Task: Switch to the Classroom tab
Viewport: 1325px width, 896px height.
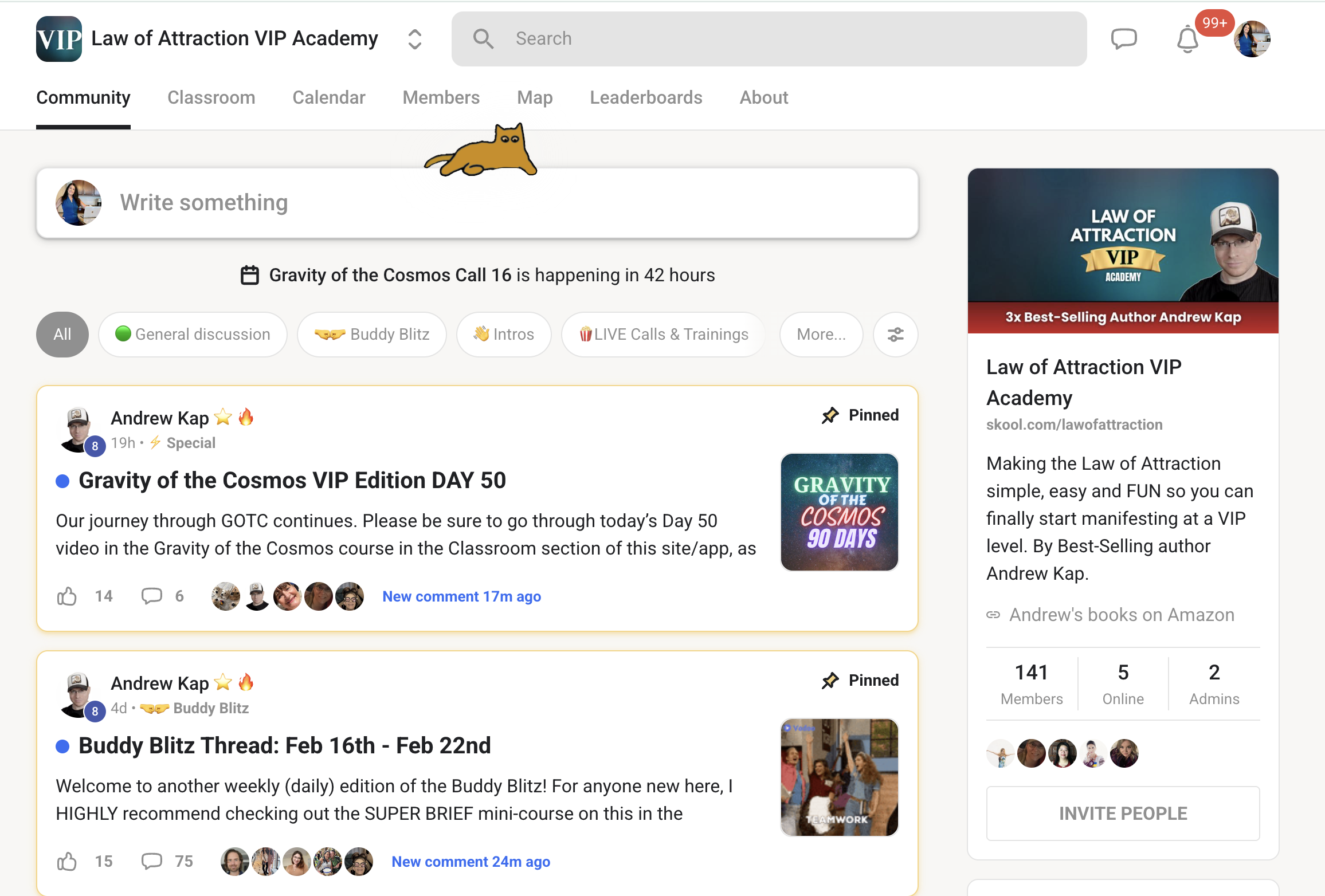Action: coord(211,97)
